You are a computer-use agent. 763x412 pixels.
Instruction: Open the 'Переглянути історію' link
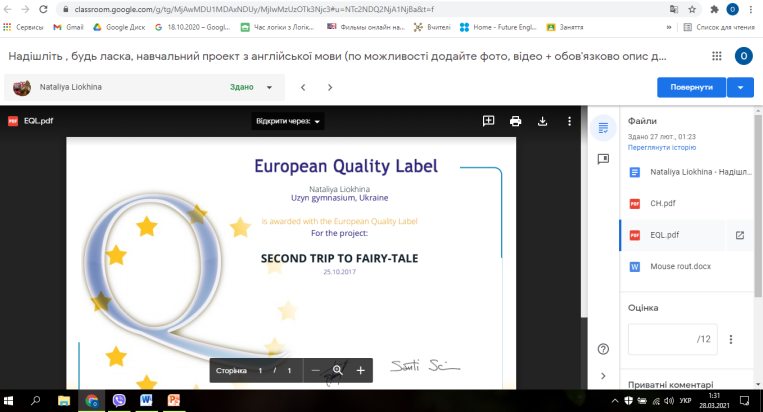[x=662, y=147]
